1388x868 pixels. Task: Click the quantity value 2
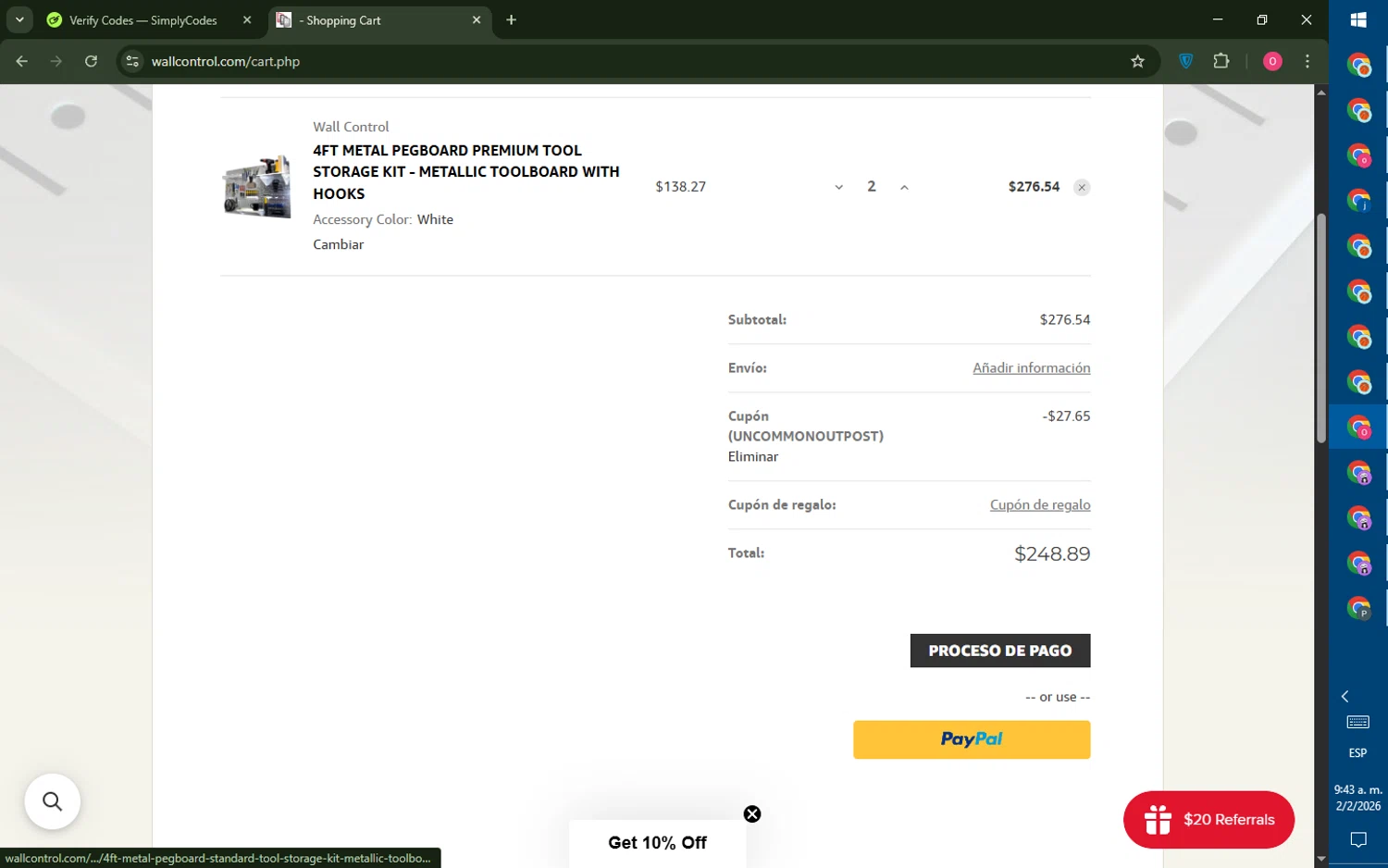(872, 186)
